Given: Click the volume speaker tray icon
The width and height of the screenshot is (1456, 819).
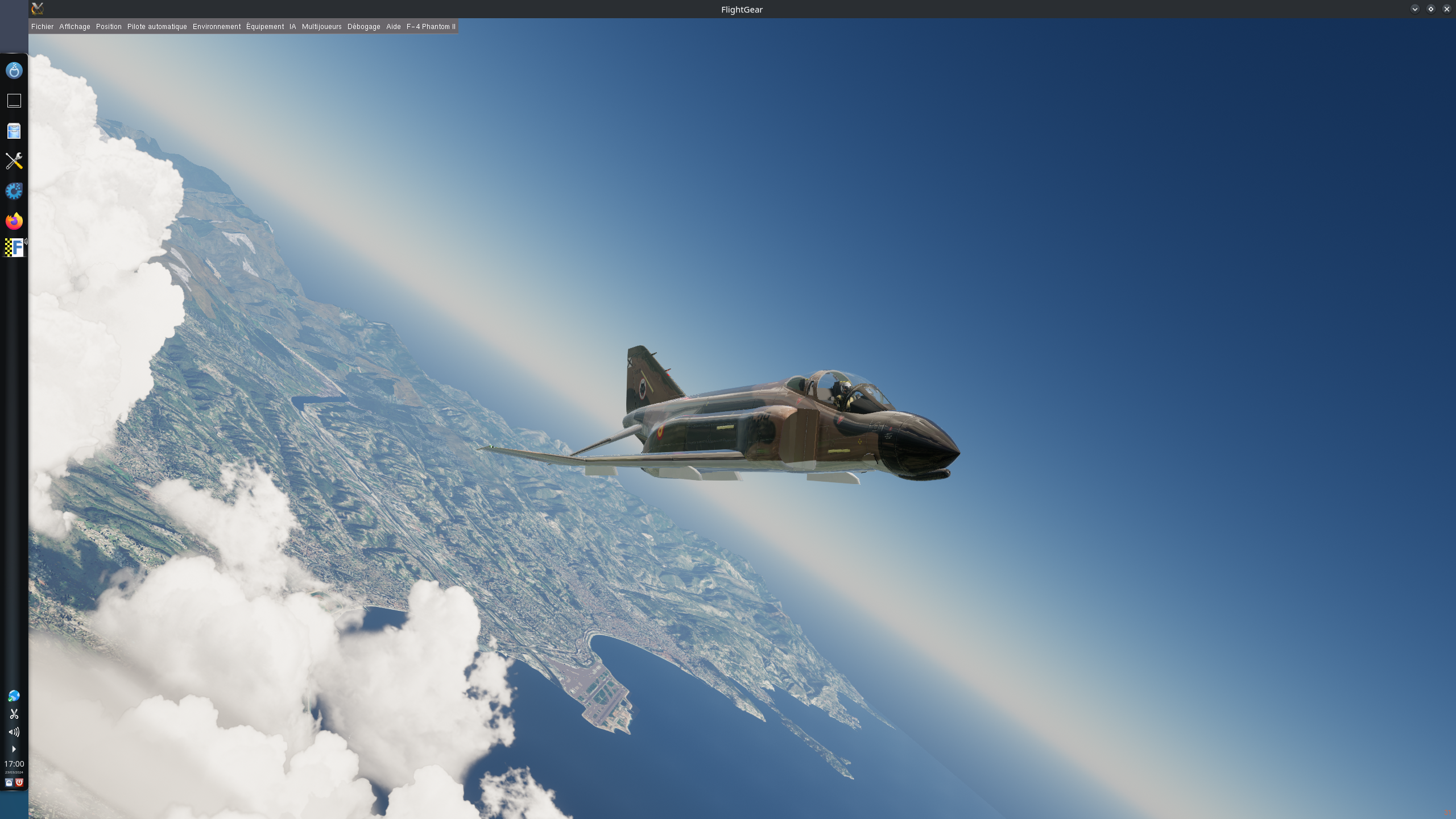Looking at the screenshot, I should coord(14,732).
